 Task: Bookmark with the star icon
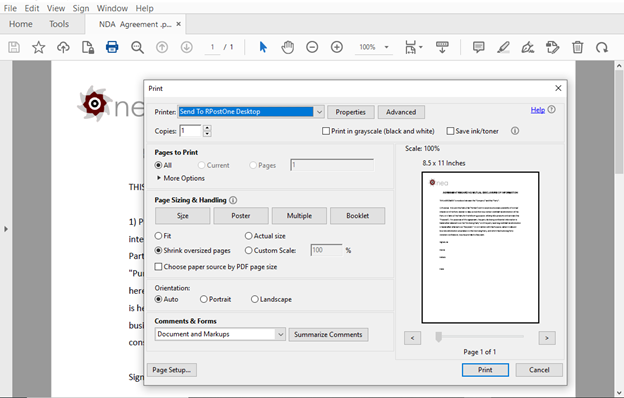(39, 47)
